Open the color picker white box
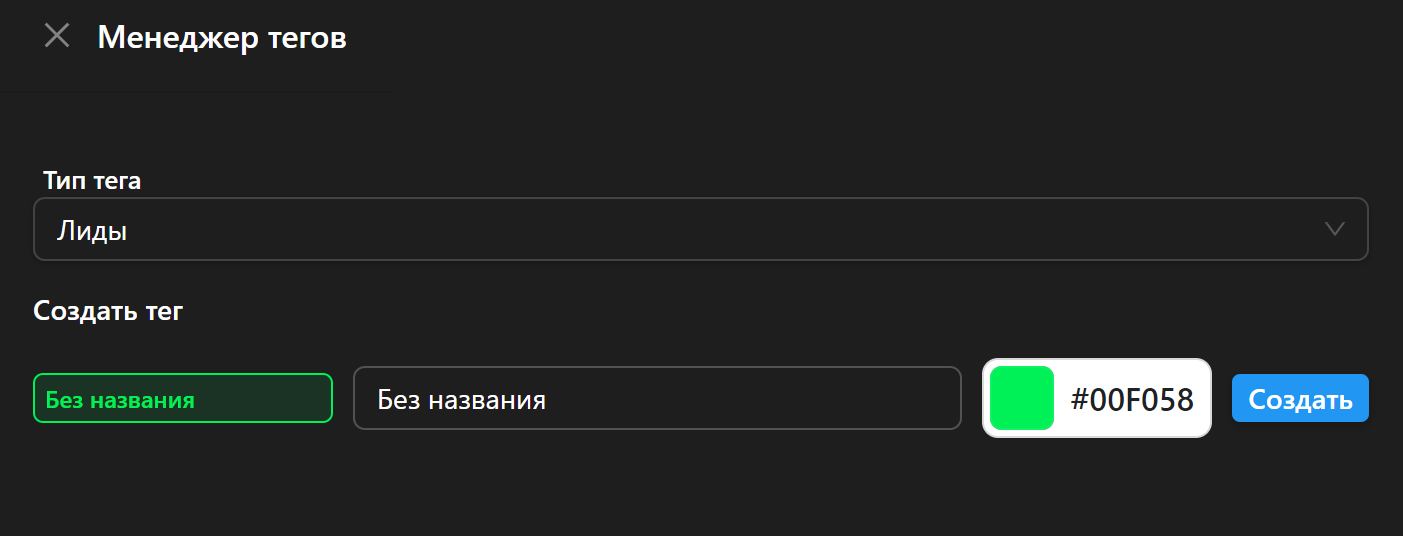The height and width of the screenshot is (536, 1403). [x=1097, y=398]
